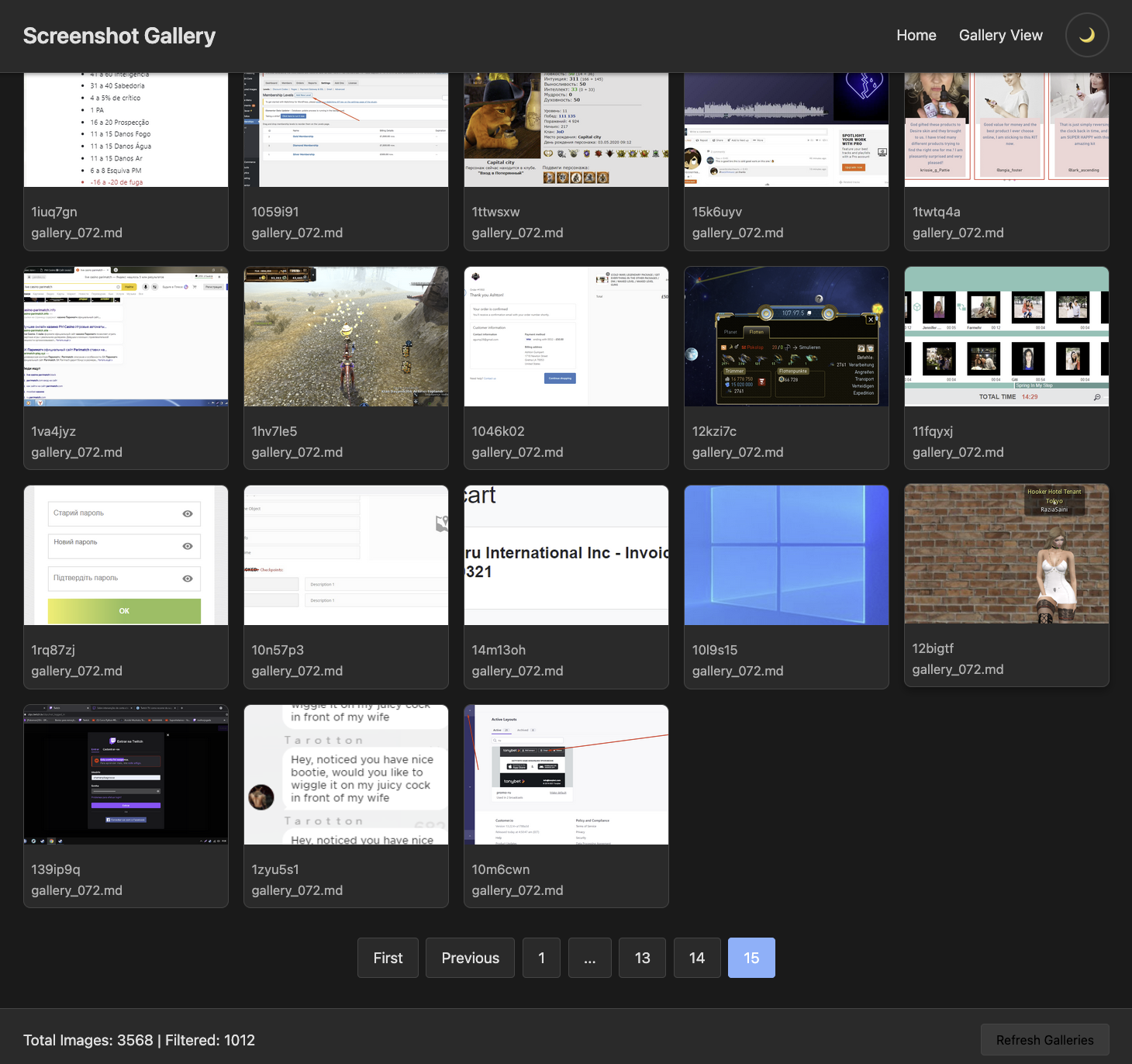The image size is (1132, 1064).
Task: Open Windows wallpaper thumbnail 10l9s15
Action: coord(786,555)
